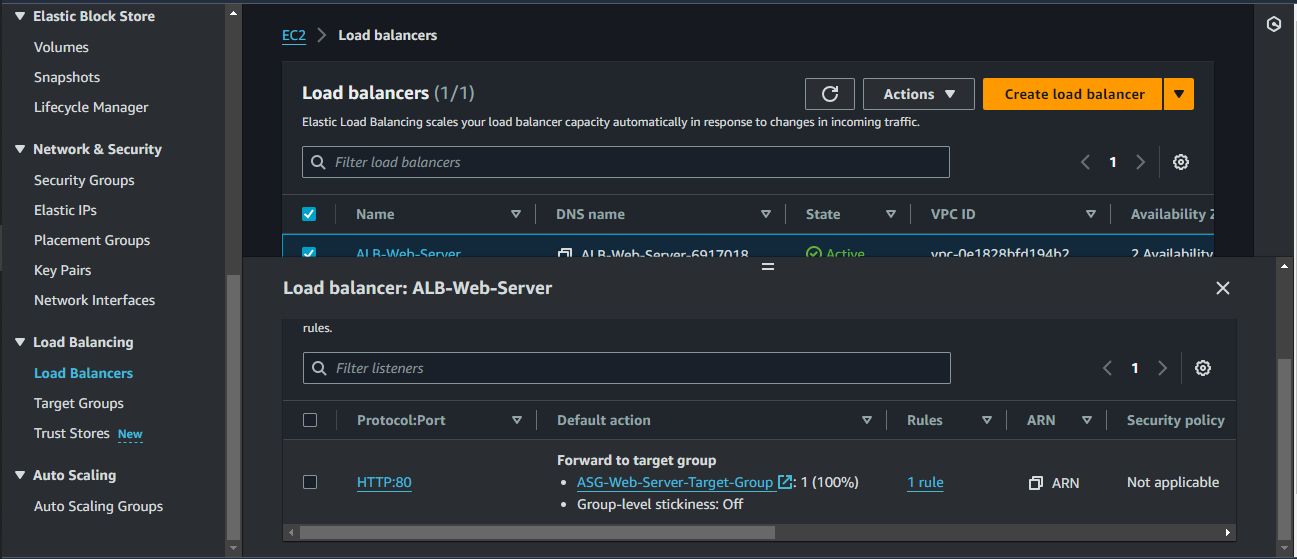Click the search icon in Filter load balancers
The height and width of the screenshot is (559, 1297).
point(318,162)
